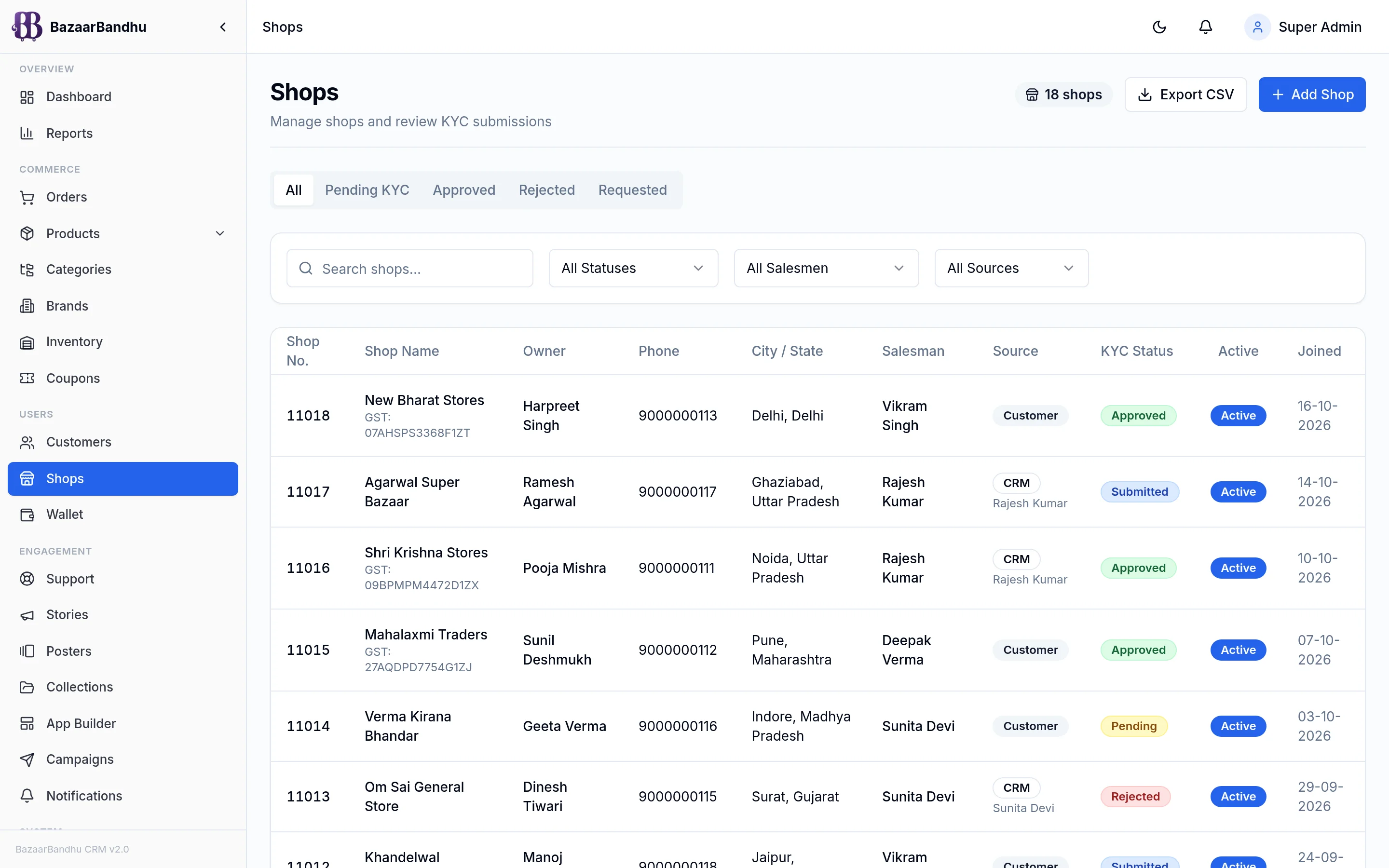Open Collections in sidebar
The width and height of the screenshot is (1389, 868).
tap(123, 687)
